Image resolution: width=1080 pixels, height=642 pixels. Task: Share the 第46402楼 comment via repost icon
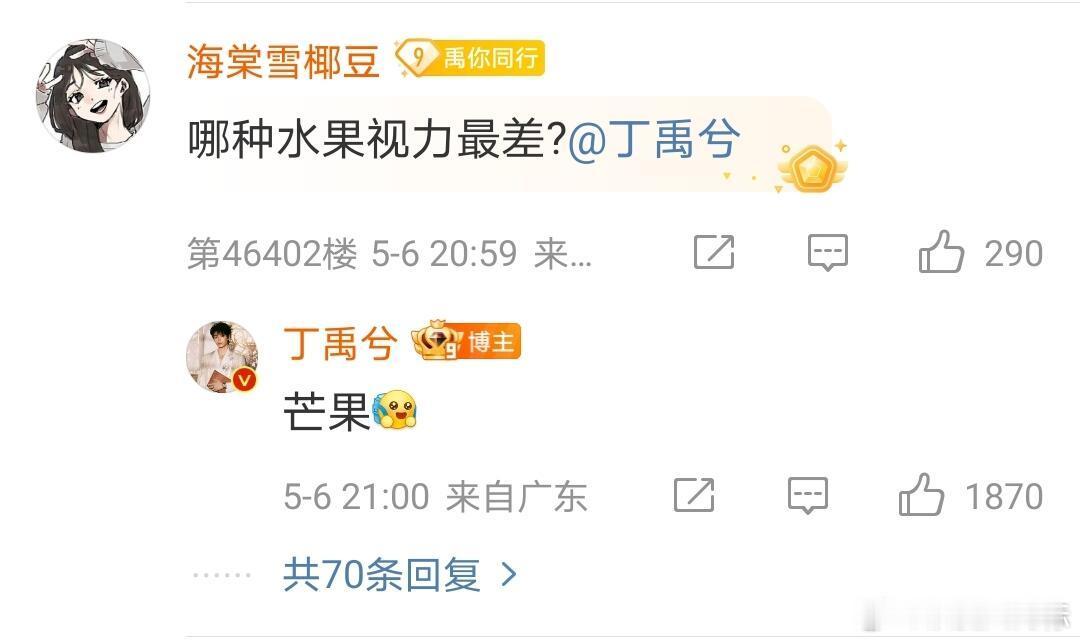pyautogui.click(x=714, y=253)
